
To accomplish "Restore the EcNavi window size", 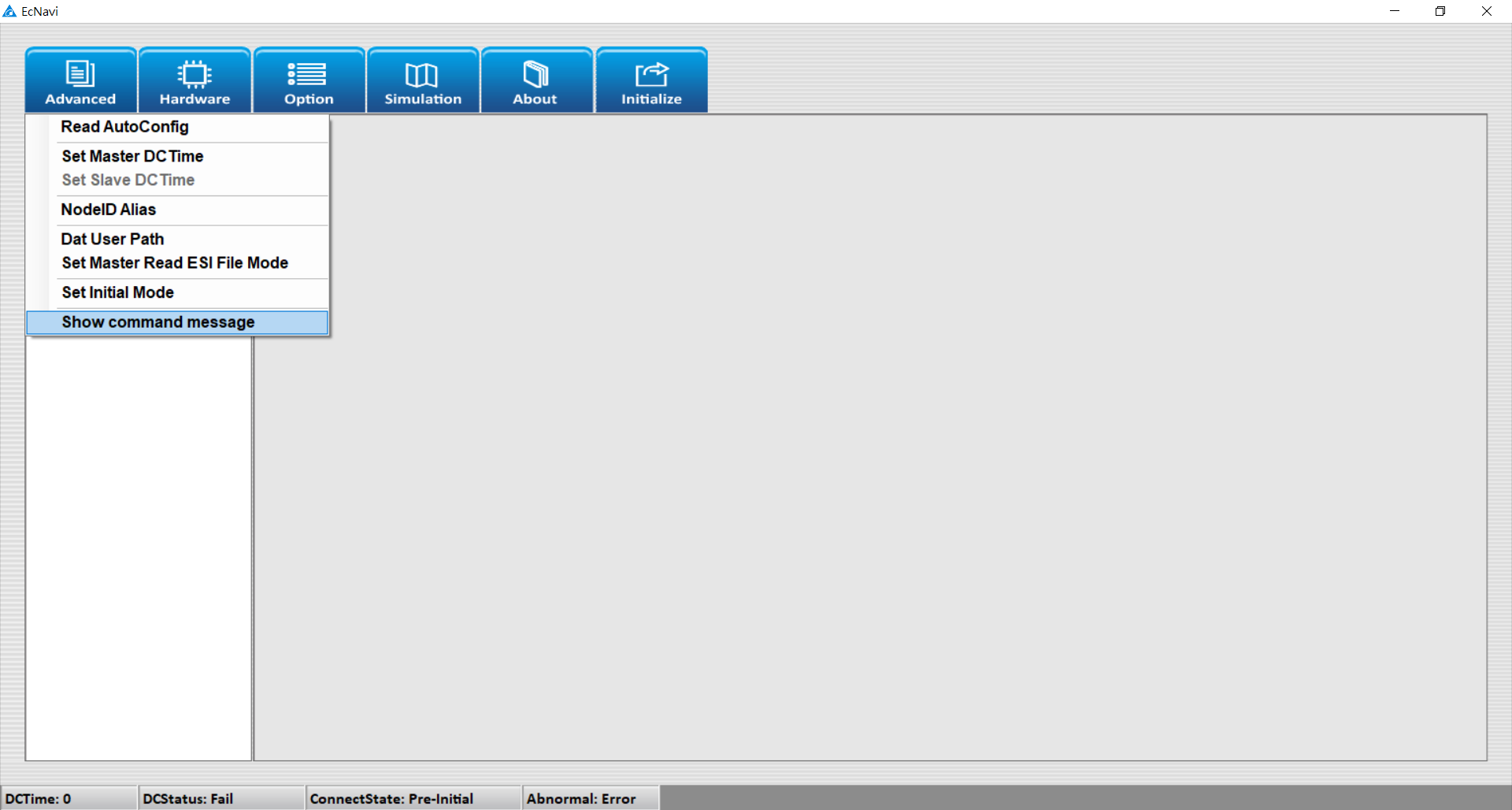I will coord(1440,11).
